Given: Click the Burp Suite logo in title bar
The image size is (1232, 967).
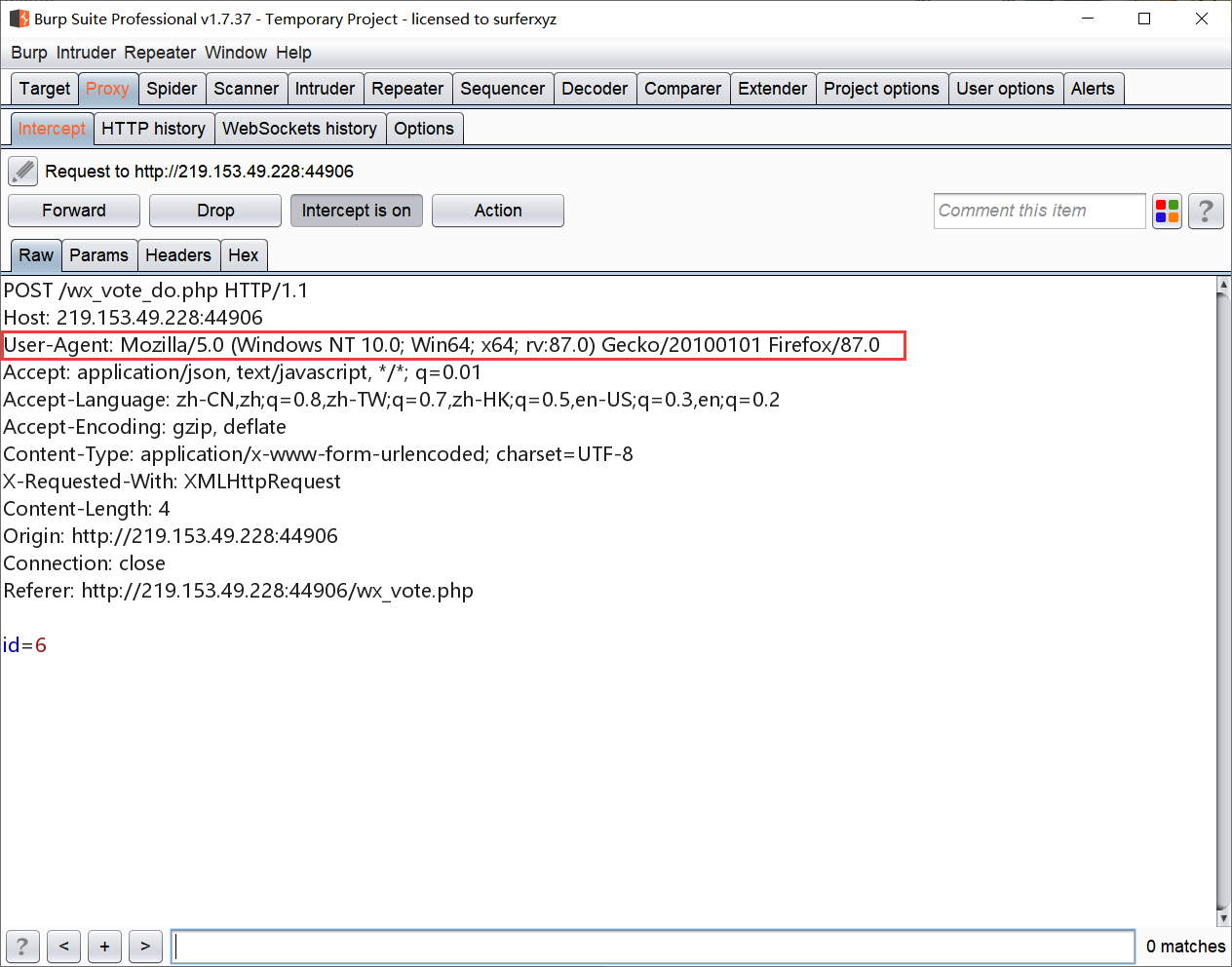Looking at the screenshot, I should coord(19,19).
